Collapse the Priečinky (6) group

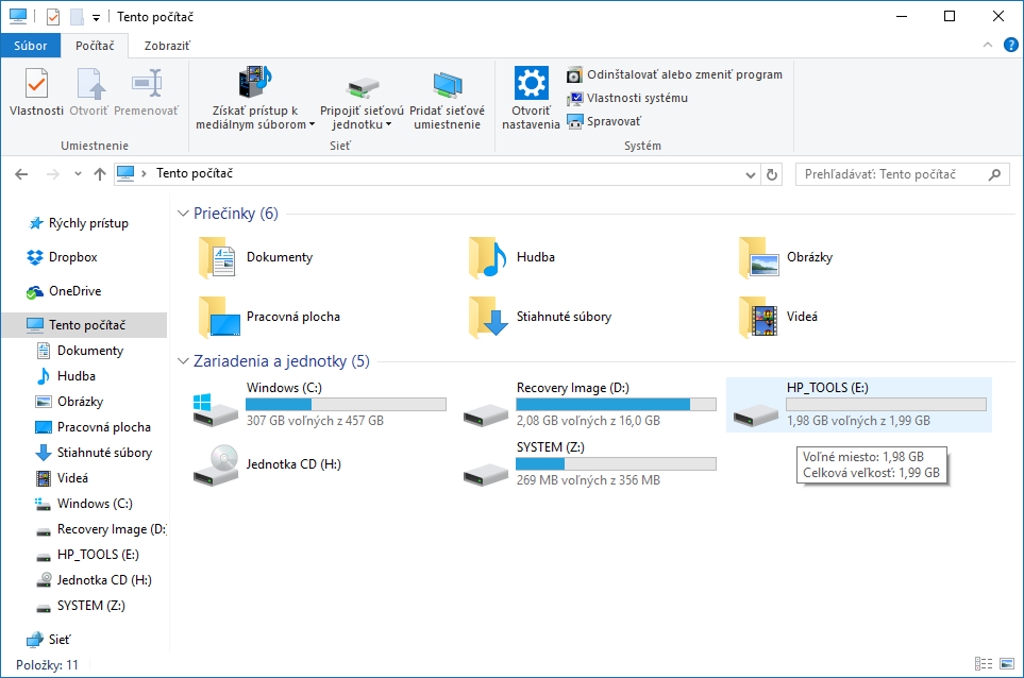point(184,213)
